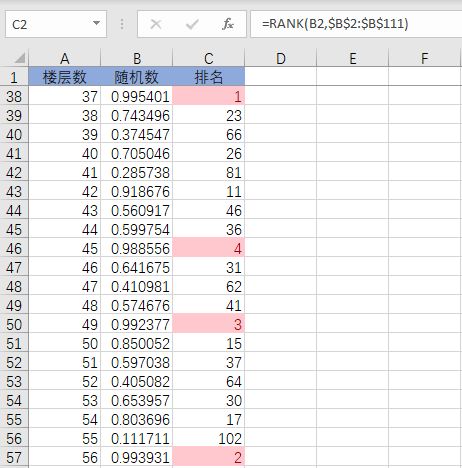The width and height of the screenshot is (462, 468).
Task: Select column E header
Action: 353,58
